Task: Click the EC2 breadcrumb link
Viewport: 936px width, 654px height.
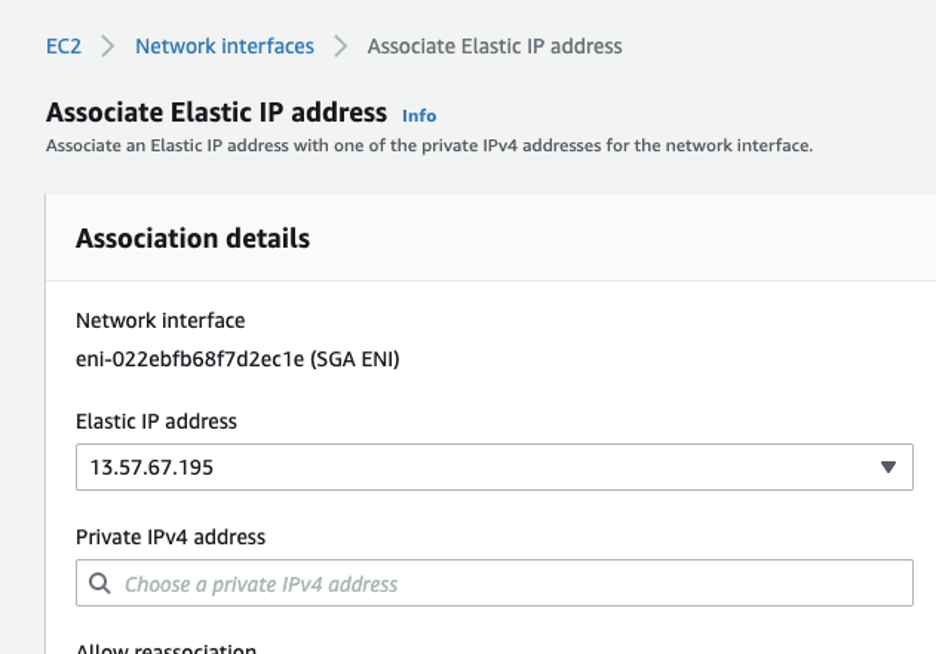Action: click(x=59, y=46)
